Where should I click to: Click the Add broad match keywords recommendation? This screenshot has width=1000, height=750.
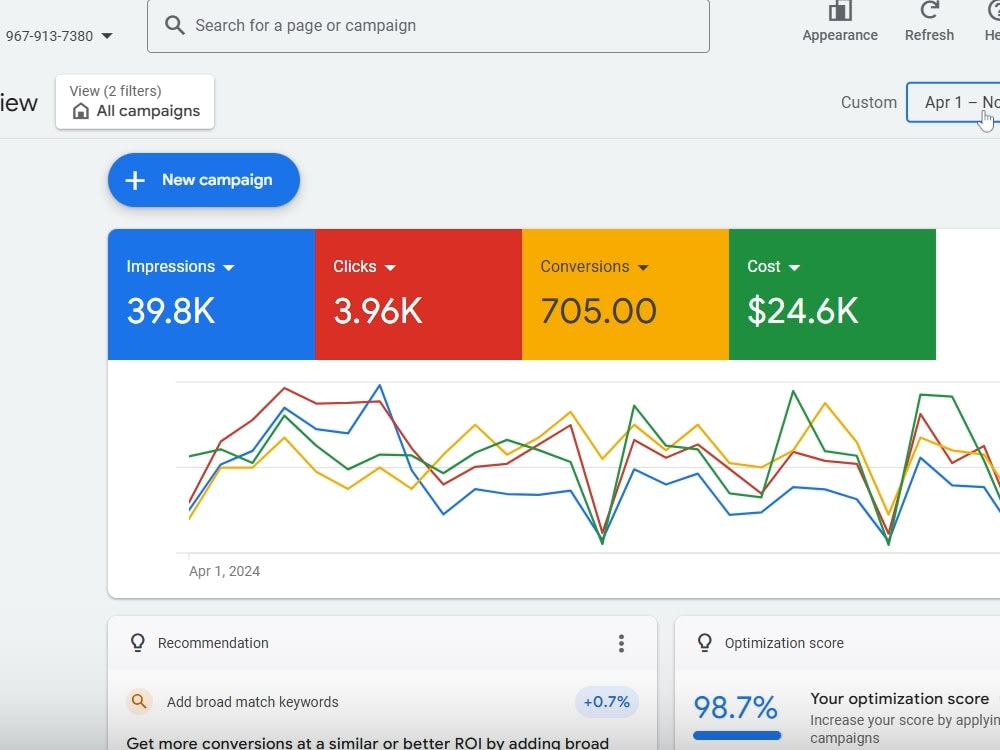(x=253, y=702)
